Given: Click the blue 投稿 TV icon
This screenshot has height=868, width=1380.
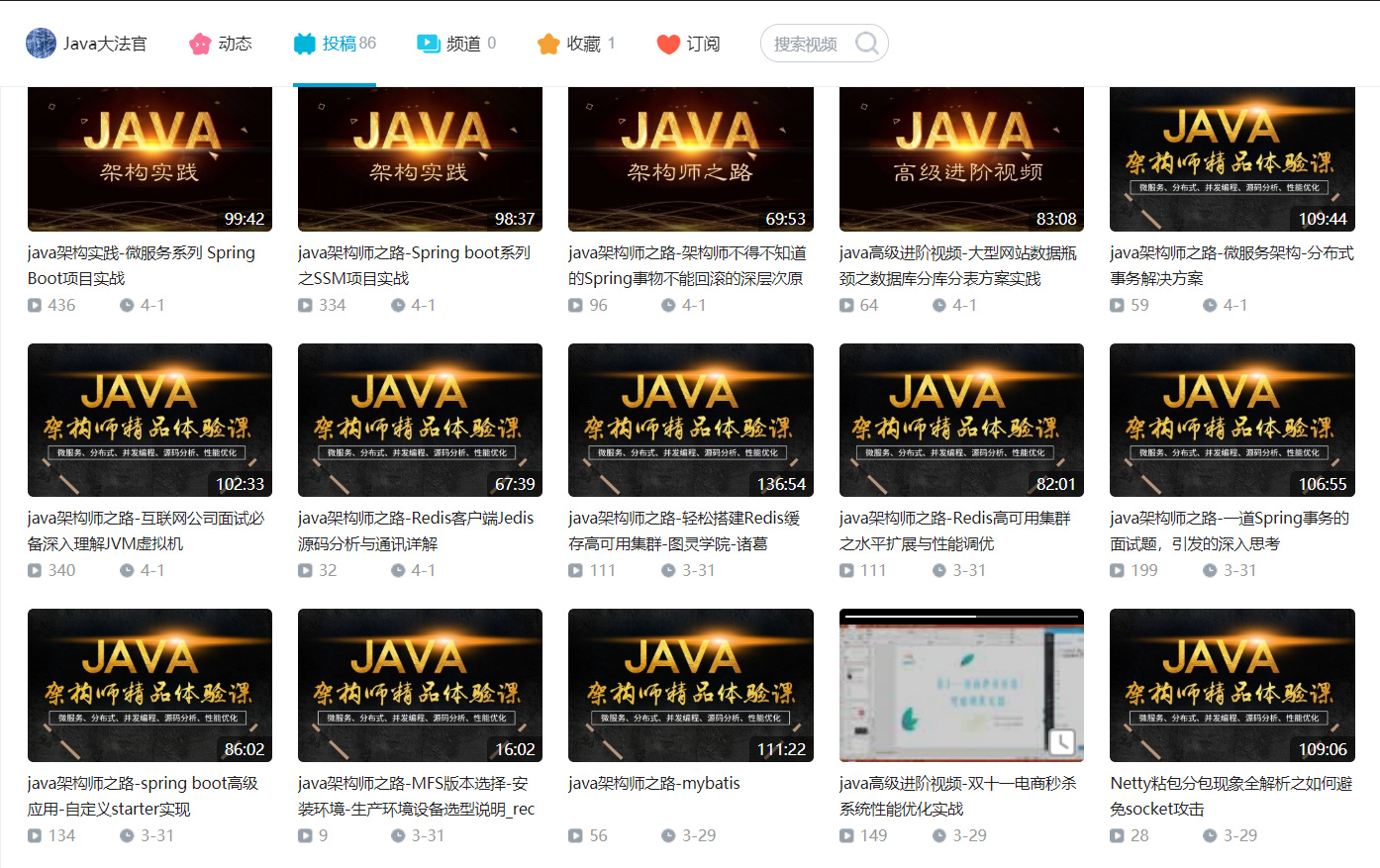Looking at the screenshot, I should click(305, 44).
